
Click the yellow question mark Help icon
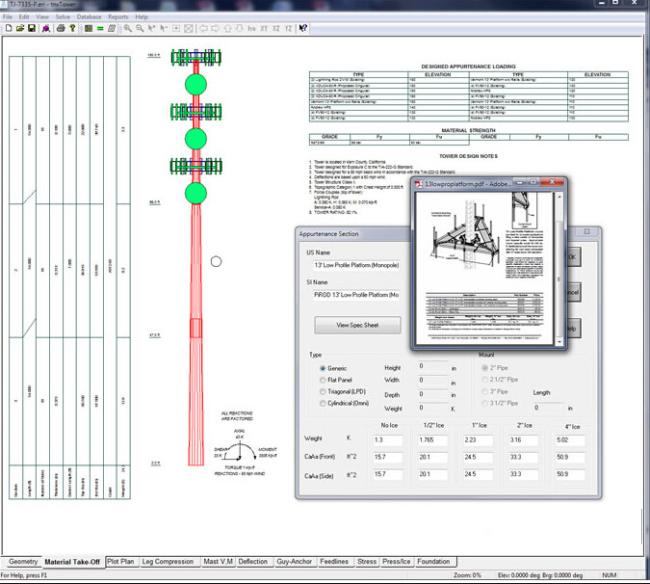[72, 28]
